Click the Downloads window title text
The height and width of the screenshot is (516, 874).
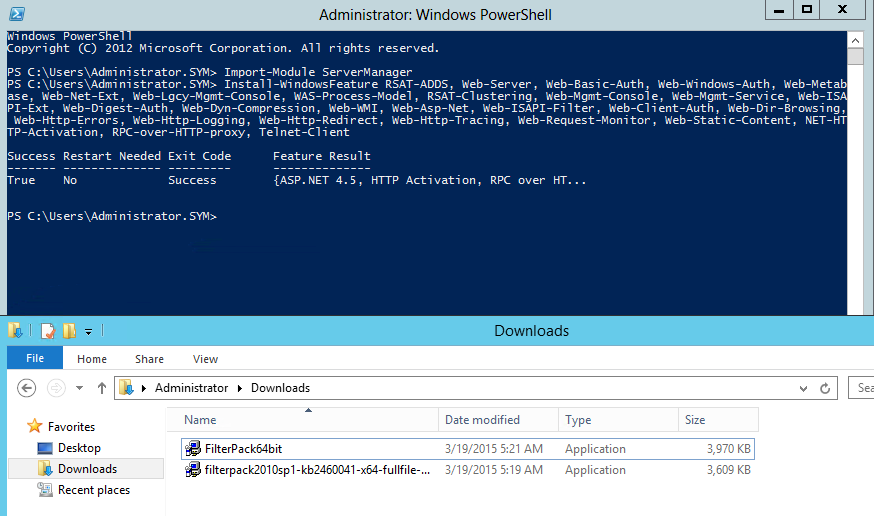pyautogui.click(x=531, y=331)
